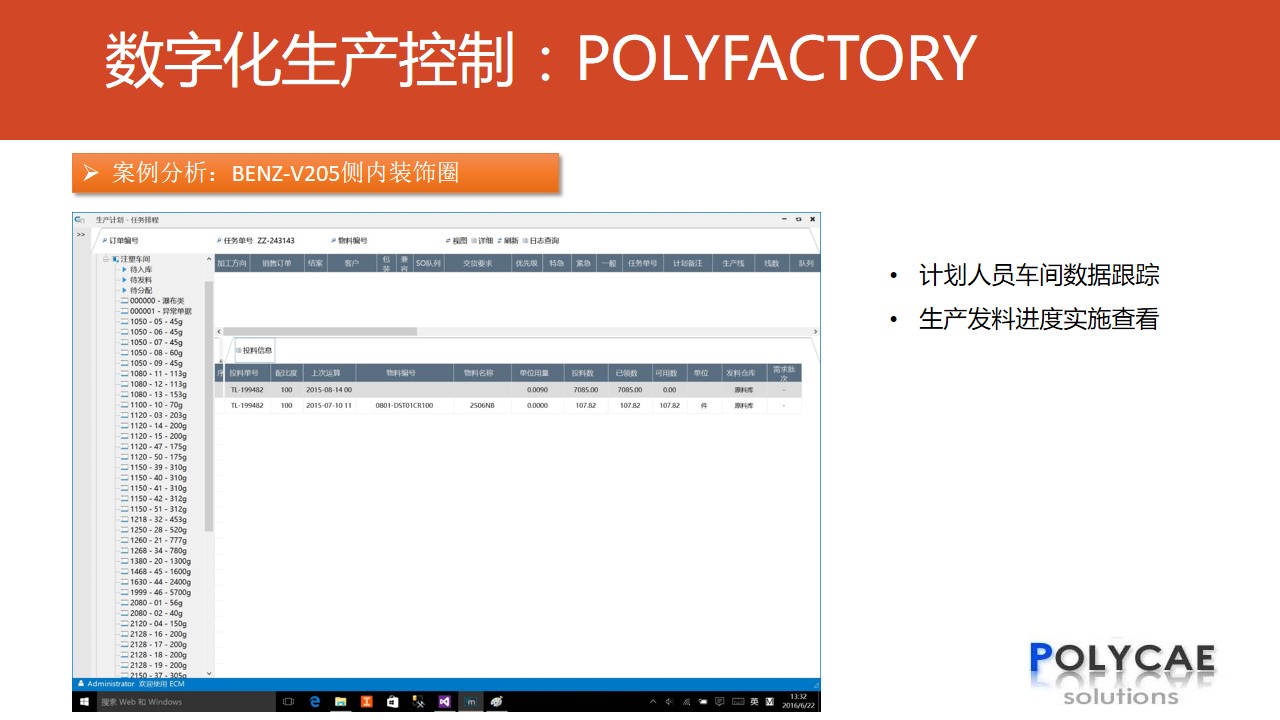1280x720 pixels.
Task: Open File Explorer from taskbar
Action: click(x=341, y=702)
